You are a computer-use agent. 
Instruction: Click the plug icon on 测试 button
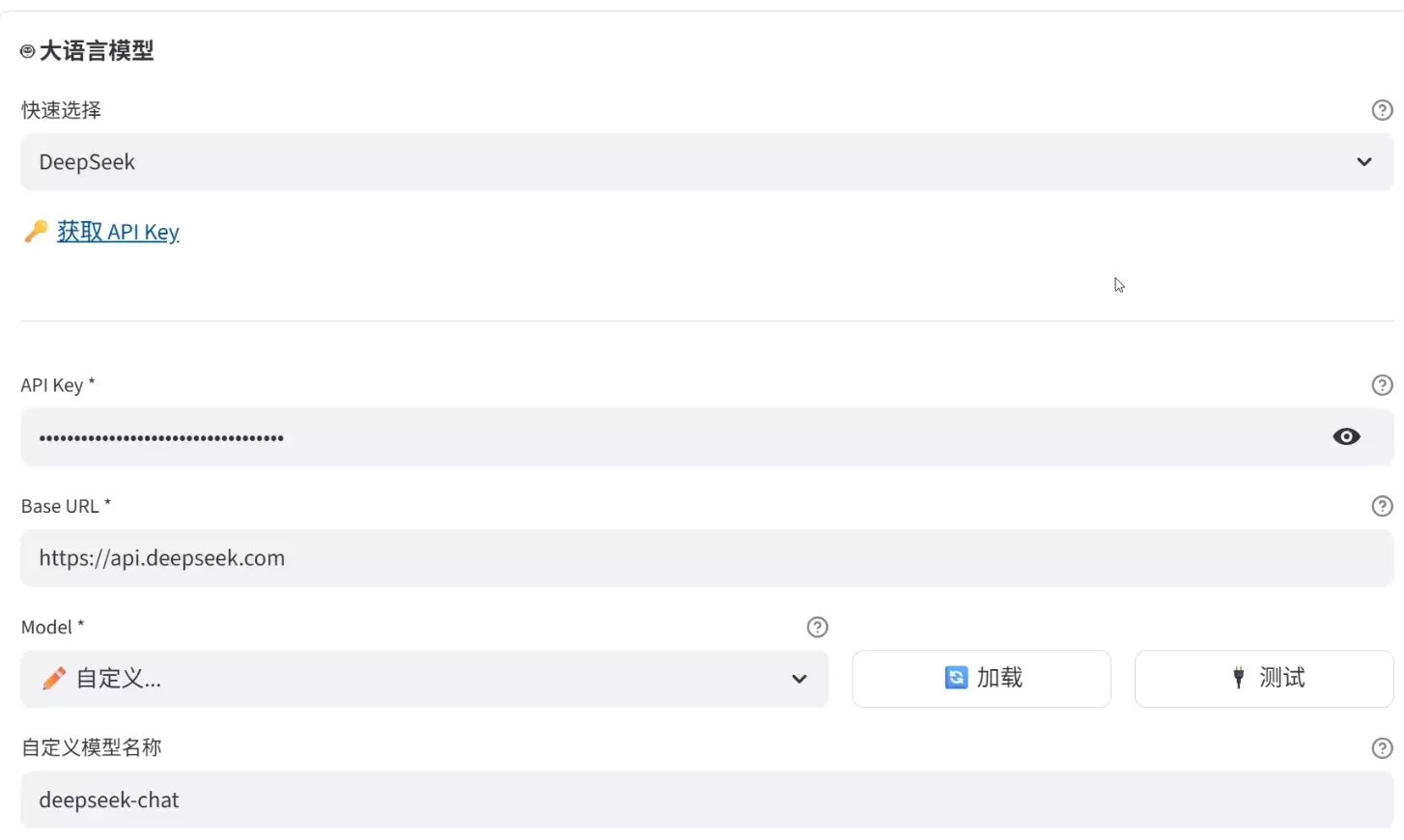(1239, 678)
